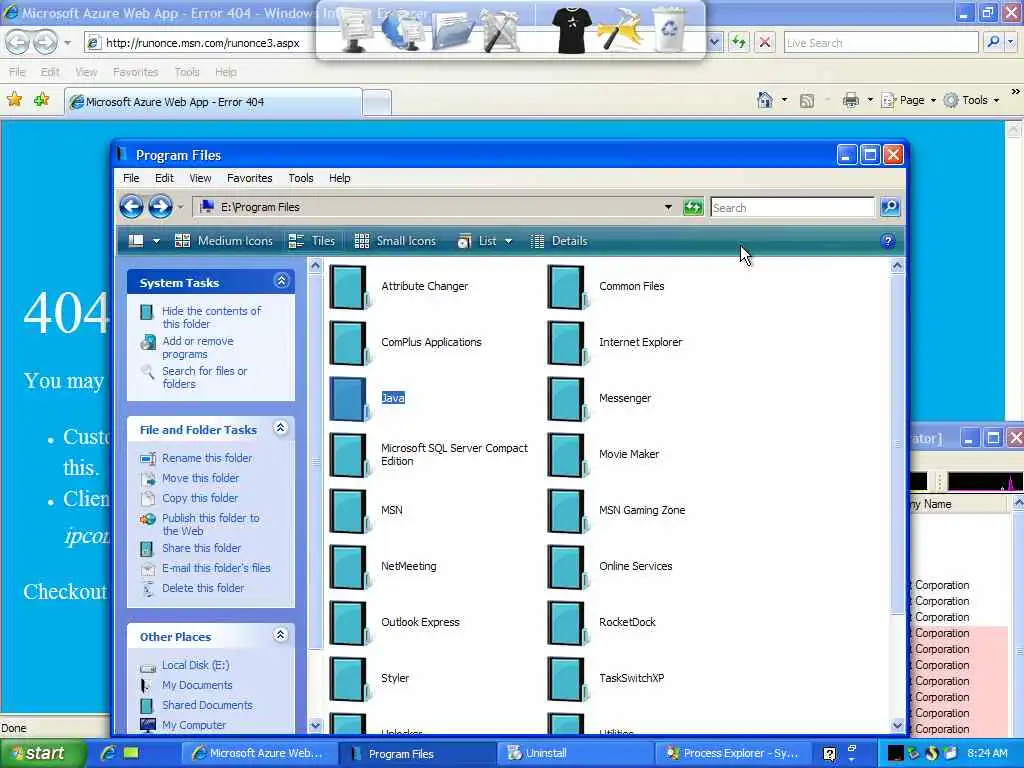Open the Page menu dropdown in Internet Explorer
This screenshot has height=768, width=1024.
(x=933, y=101)
